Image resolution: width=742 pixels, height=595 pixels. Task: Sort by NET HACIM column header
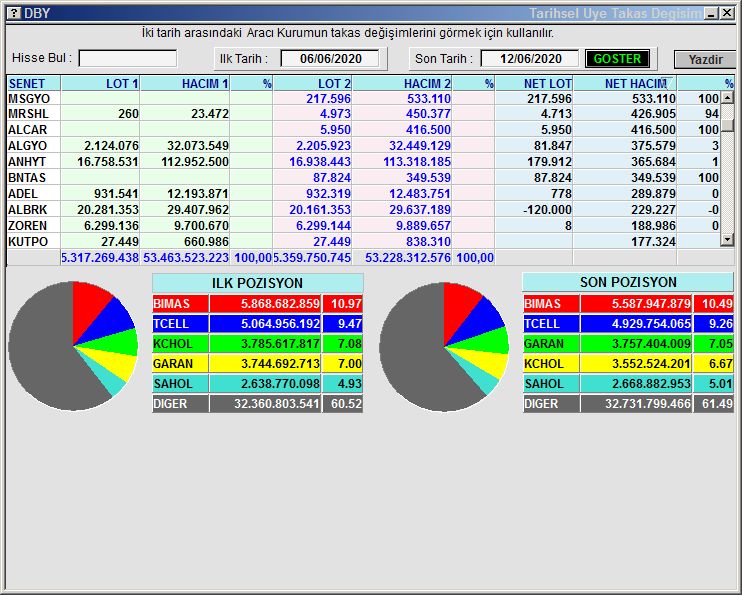(634, 84)
